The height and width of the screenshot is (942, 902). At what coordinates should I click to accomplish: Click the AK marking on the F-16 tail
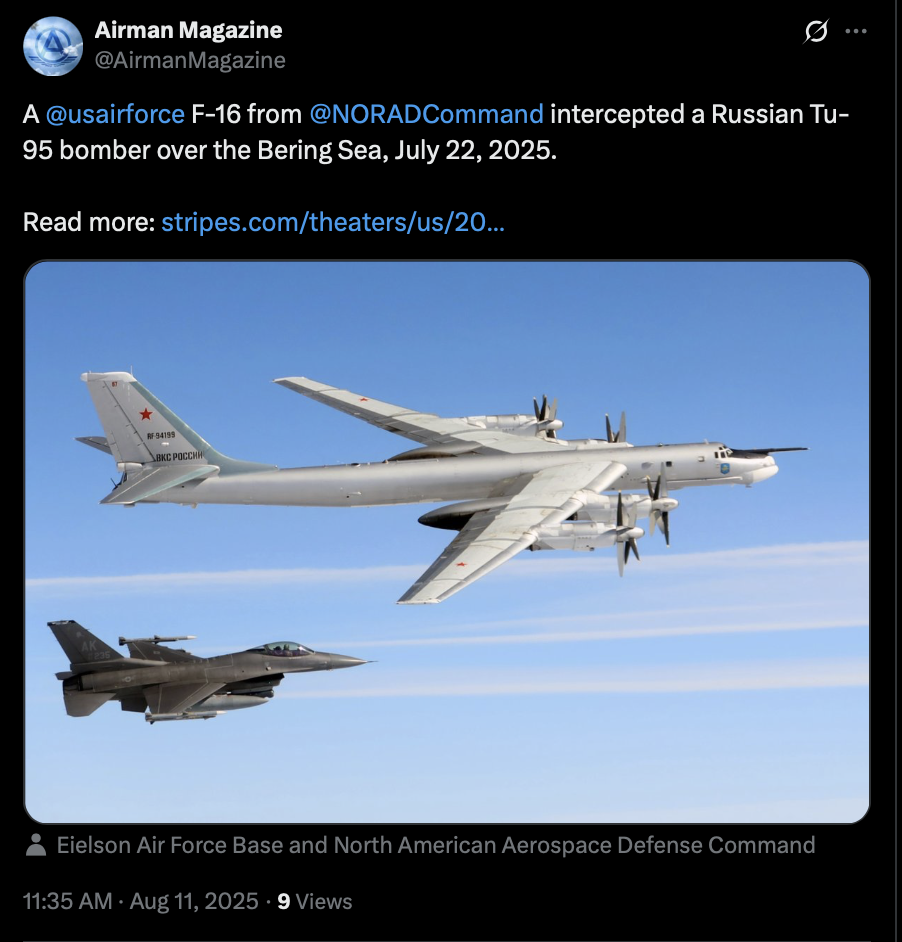click(88, 646)
